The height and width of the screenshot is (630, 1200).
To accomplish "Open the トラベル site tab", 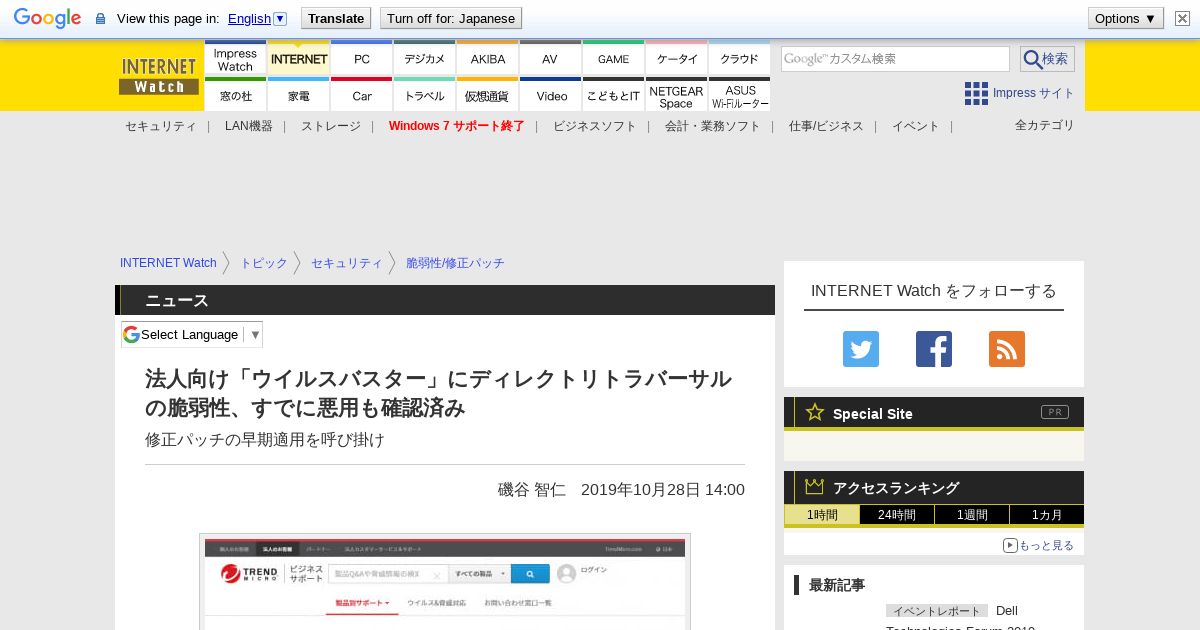I will (x=425, y=95).
